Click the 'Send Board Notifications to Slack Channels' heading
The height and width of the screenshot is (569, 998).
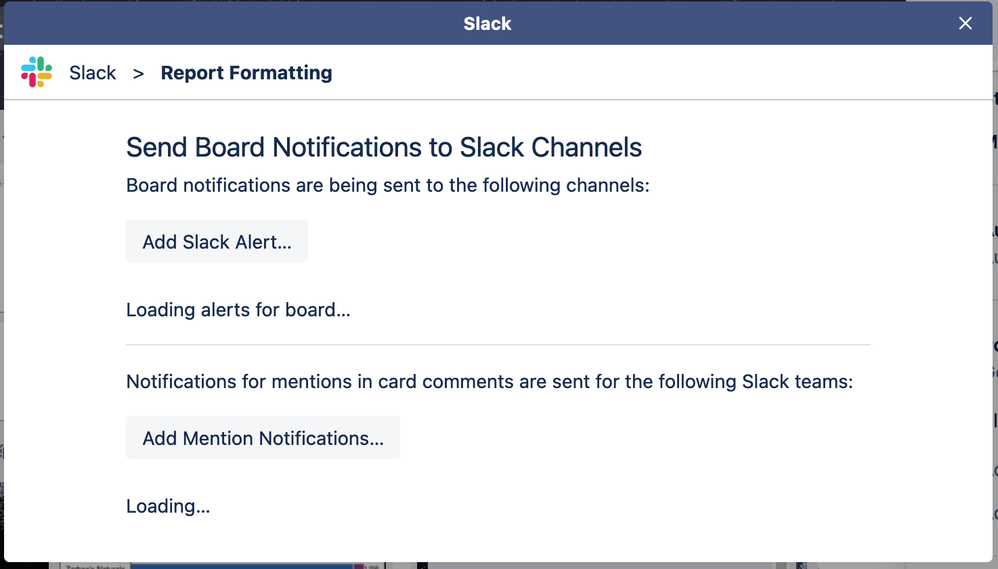click(x=384, y=147)
